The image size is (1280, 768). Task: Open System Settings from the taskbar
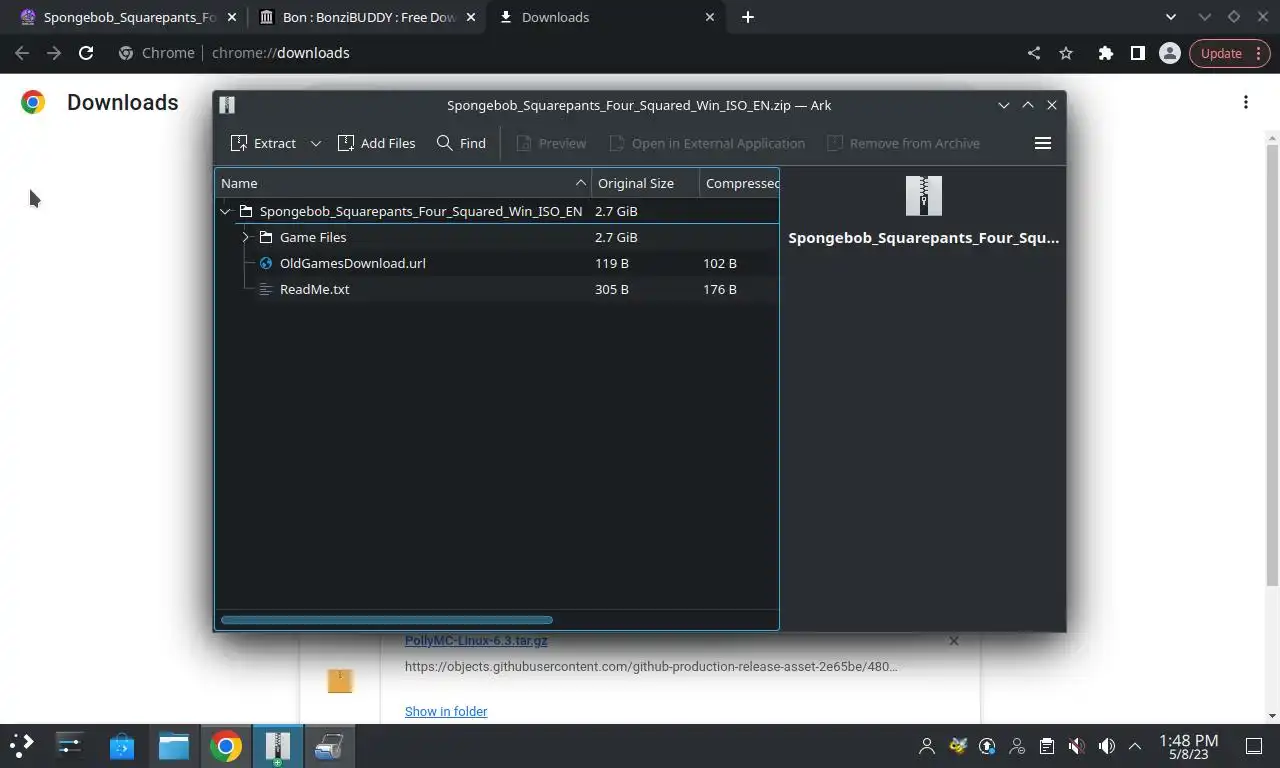(x=69, y=746)
